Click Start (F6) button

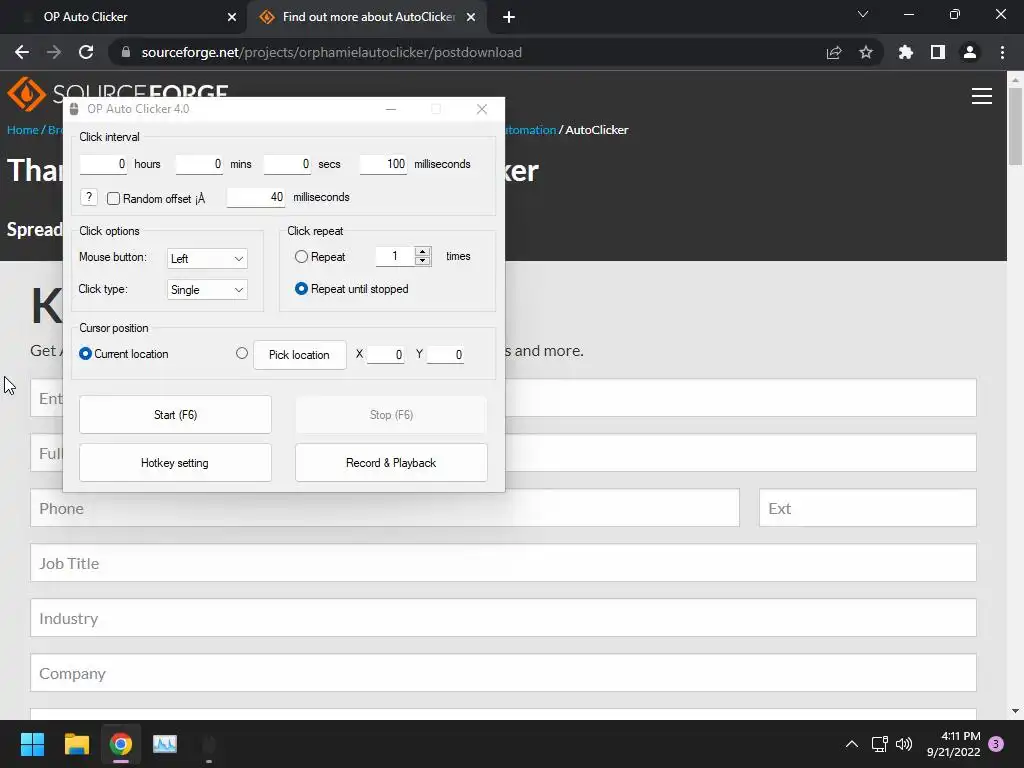pos(175,415)
